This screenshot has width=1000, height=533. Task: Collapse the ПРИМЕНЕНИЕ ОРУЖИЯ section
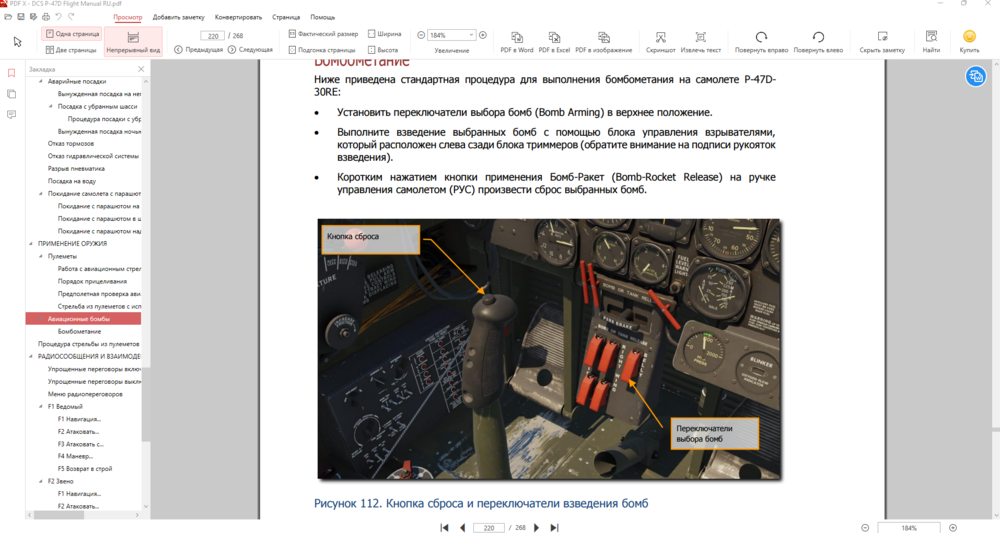click(x=31, y=244)
